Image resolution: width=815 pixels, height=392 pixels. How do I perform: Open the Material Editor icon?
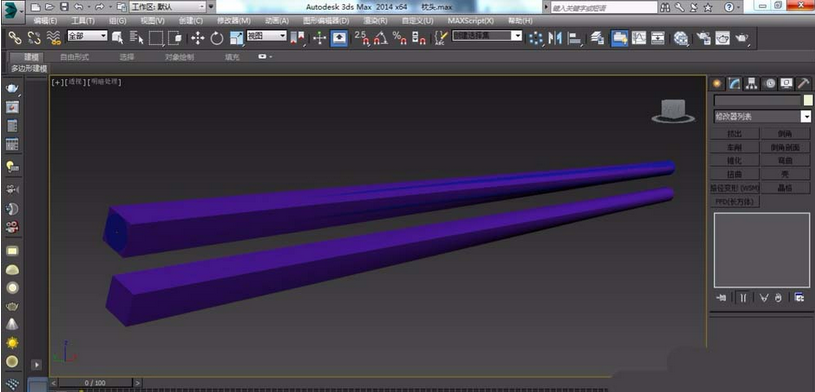(x=681, y=38)
